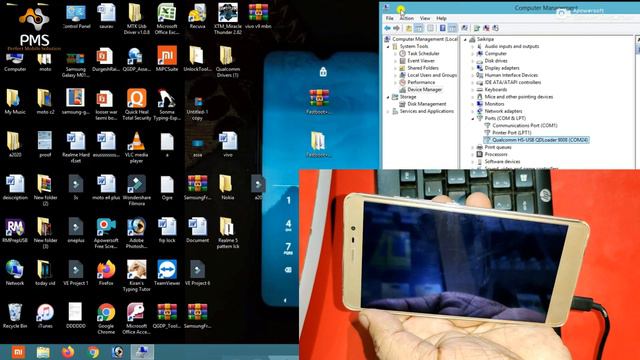The height and width of the screenshot is (360, 640).
Task: Click Mi icon on the taskbar
Action: [18, 352]
